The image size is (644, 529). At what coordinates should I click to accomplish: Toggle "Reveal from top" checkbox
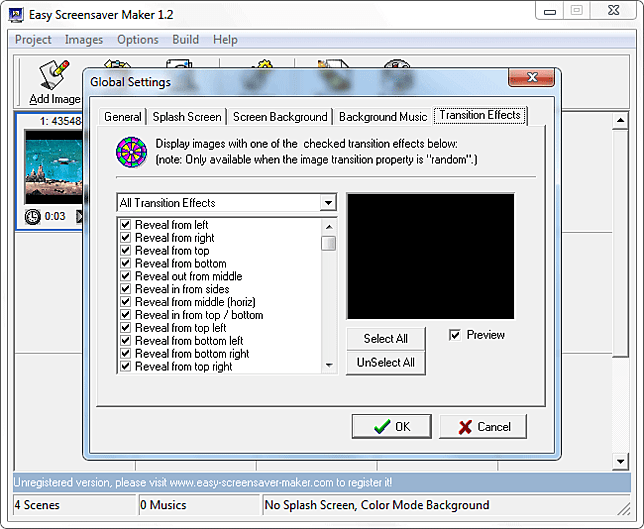pyautogui.click(x=125, y=250)
